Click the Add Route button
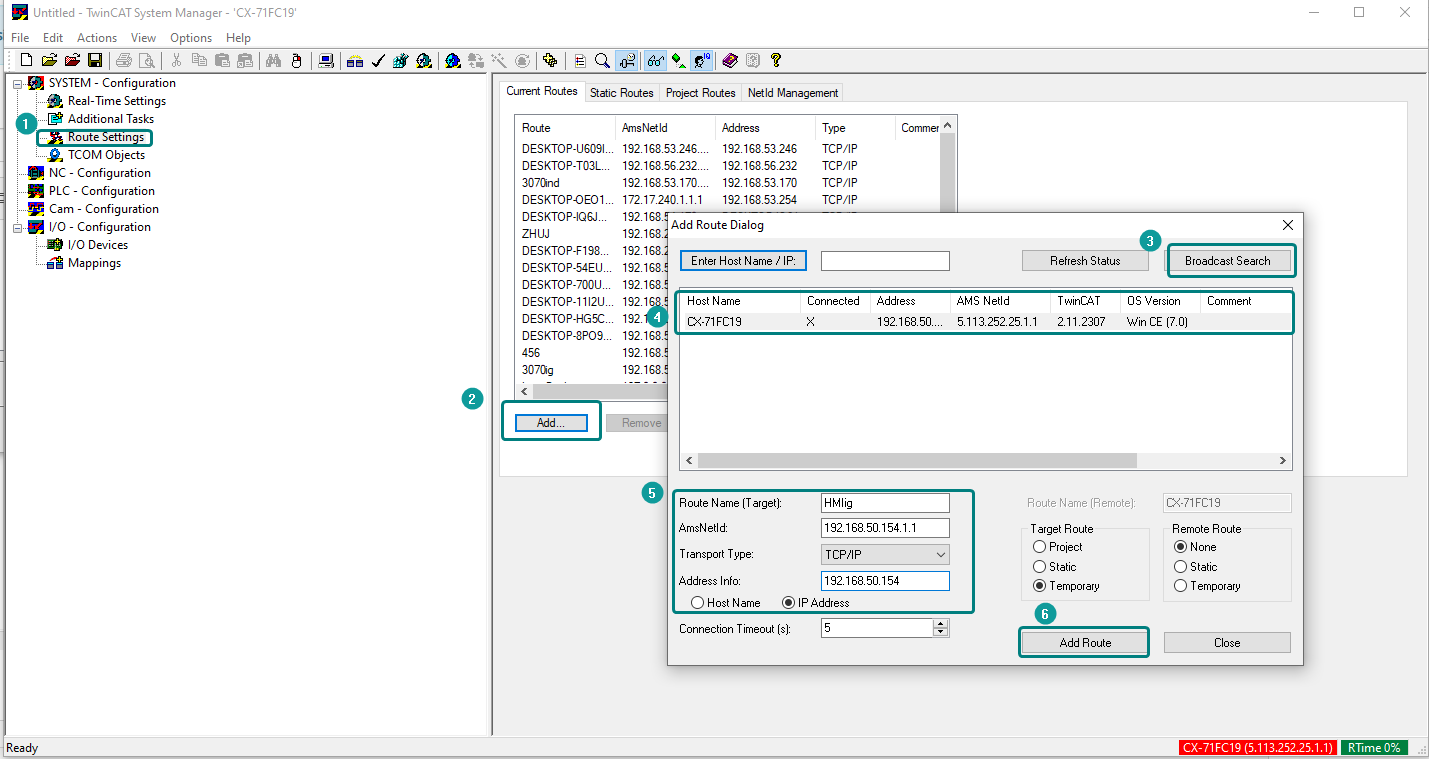This screenshot has height=759, width=1429. click(1084, 642)
